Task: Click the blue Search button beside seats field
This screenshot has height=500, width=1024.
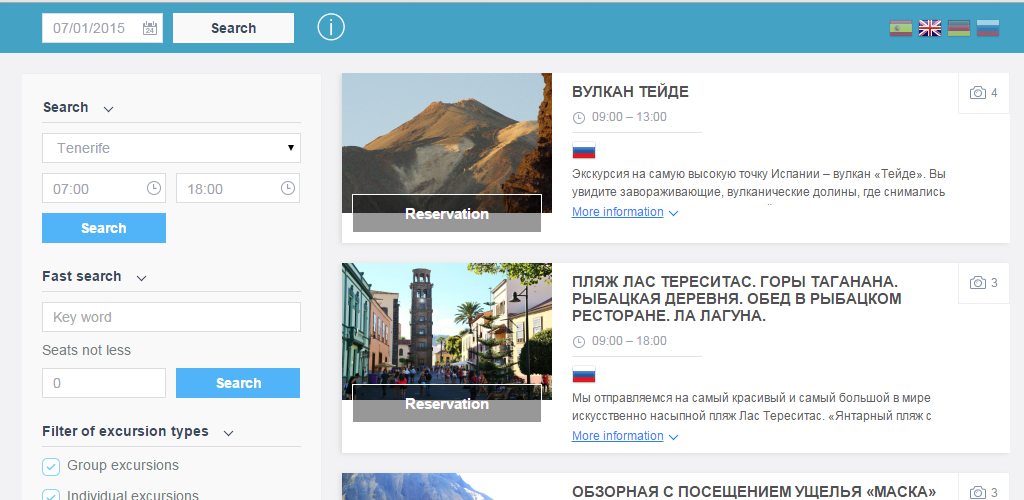Action: pos(238,383)
